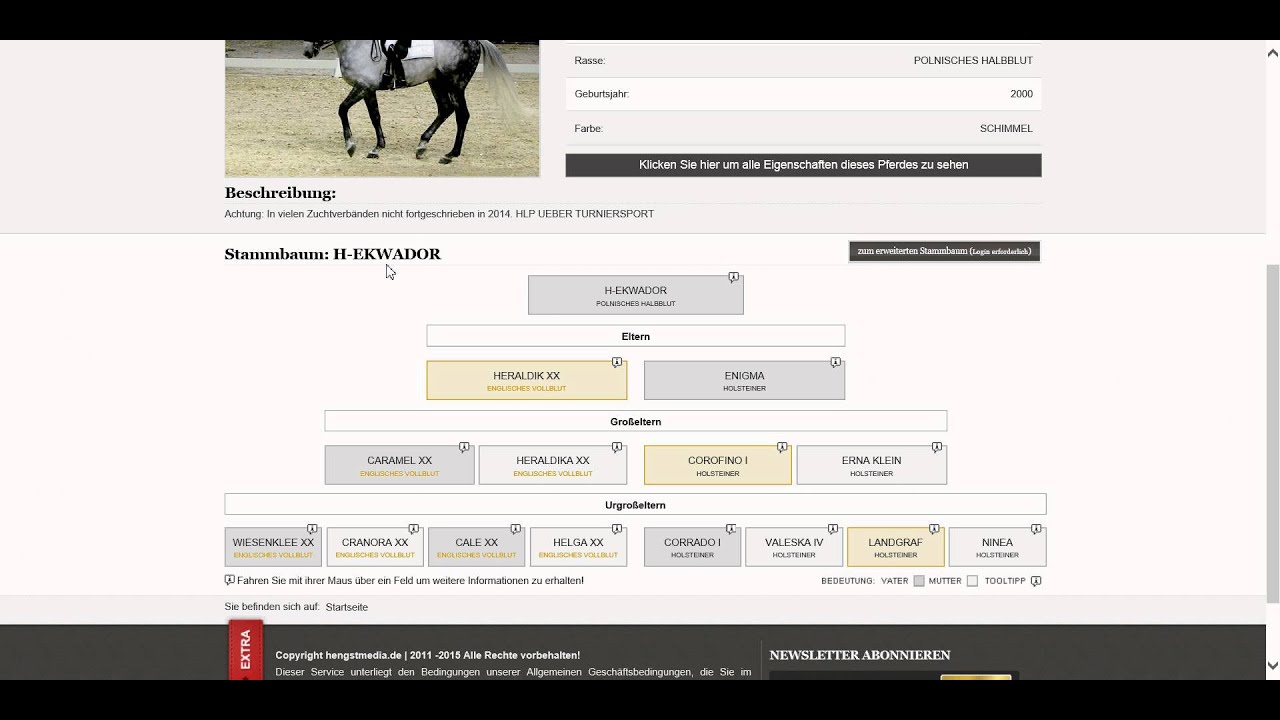Click tooltip icon on H-EKWADOR box
Viewport: 1280px width, 720px height.
tap(734, 277)
